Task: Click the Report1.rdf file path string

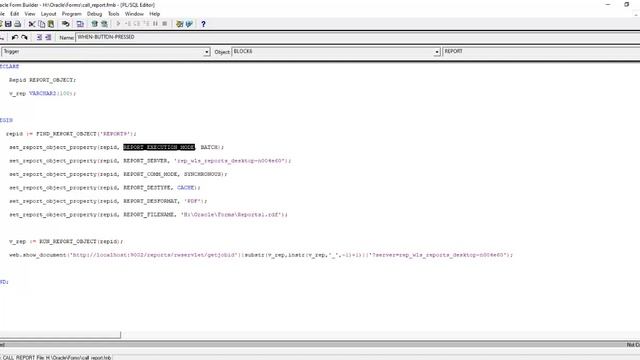Action: coord(232,214)
